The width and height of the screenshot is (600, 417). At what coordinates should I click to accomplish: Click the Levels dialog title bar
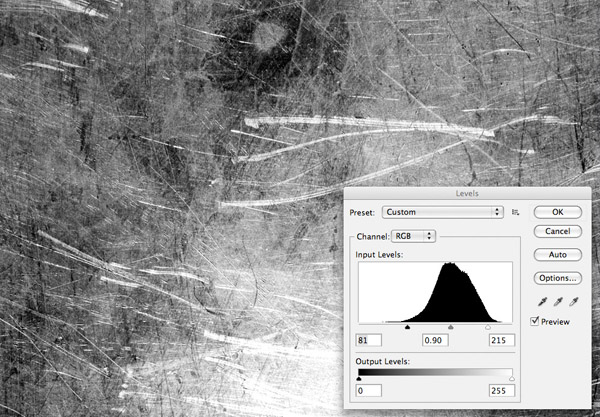(x=467, y=193)
